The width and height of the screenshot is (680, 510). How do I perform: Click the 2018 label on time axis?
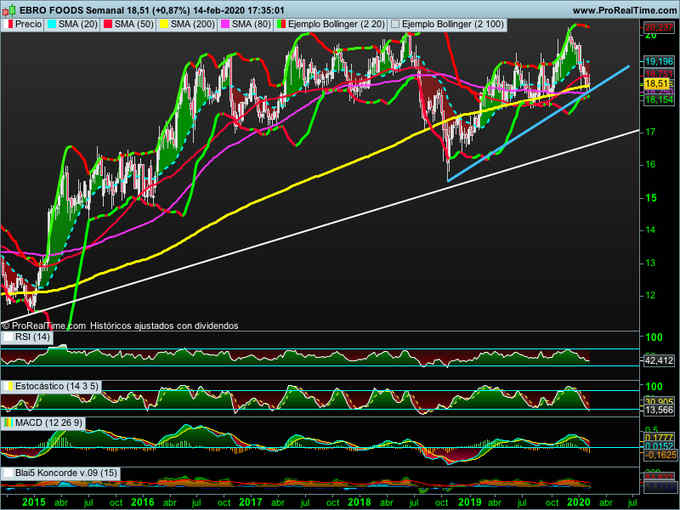pyautogui.click(x=360, y=502)
